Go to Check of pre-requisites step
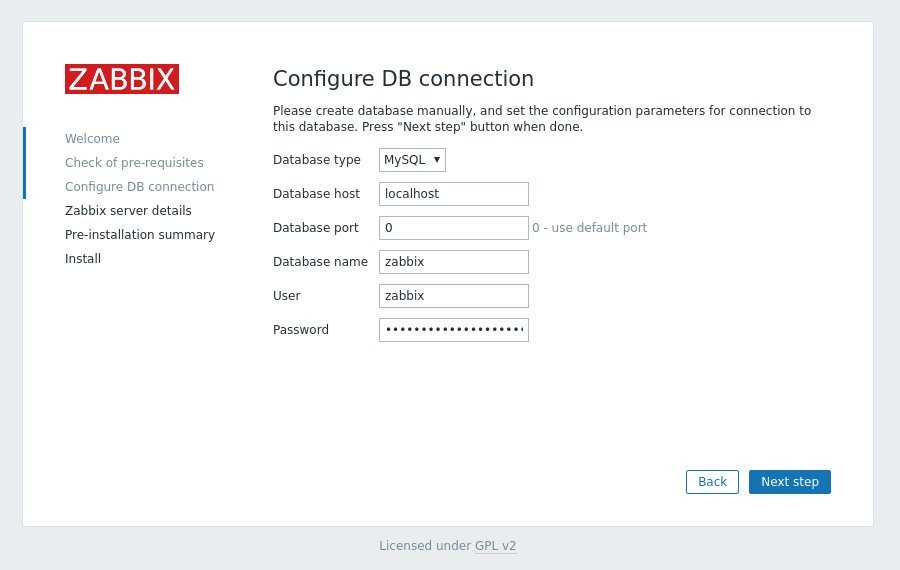 pos(134,163)
